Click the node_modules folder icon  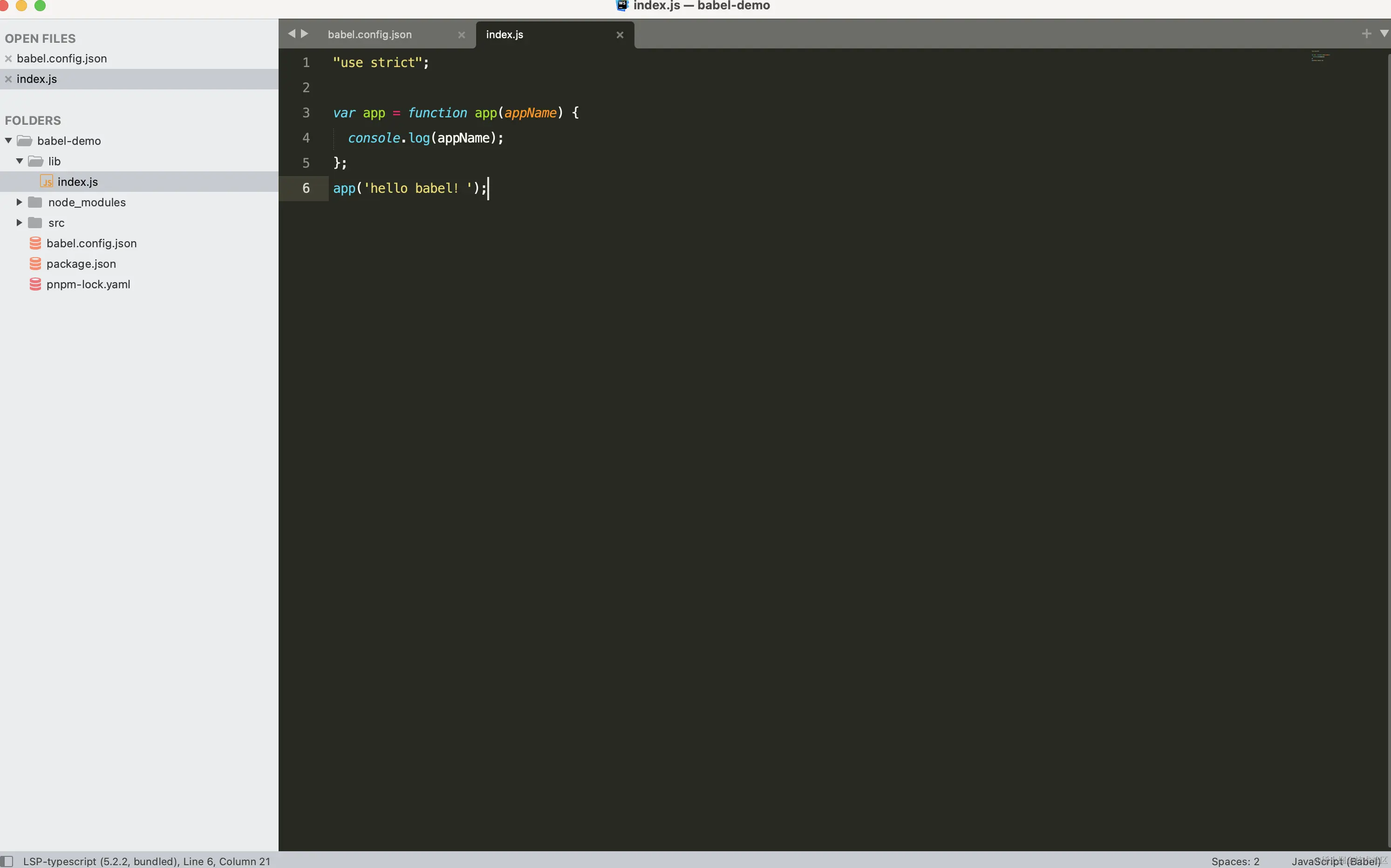point(35,202)
